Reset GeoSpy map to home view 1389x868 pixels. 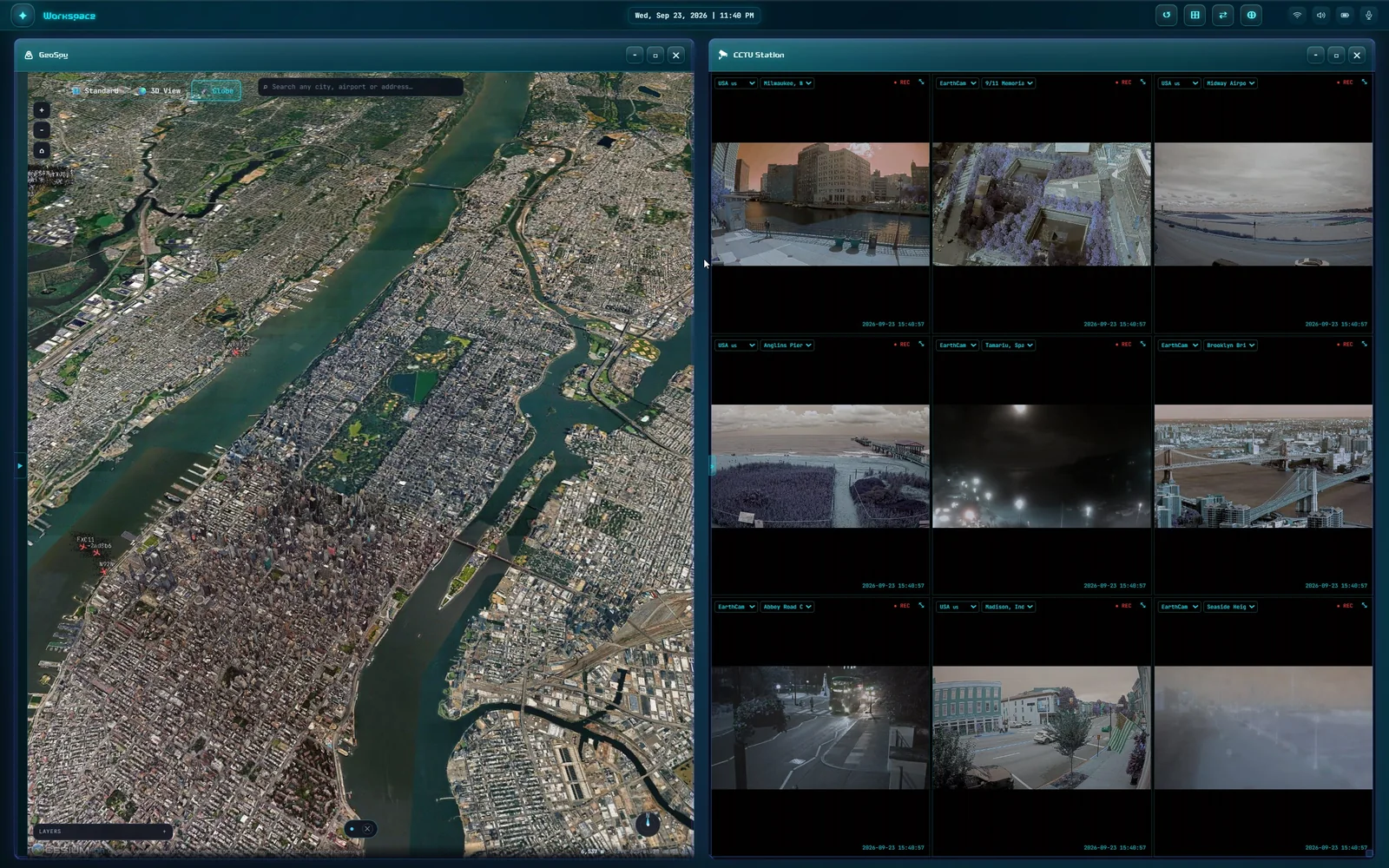pyautogui.click(x=42, y=150)
